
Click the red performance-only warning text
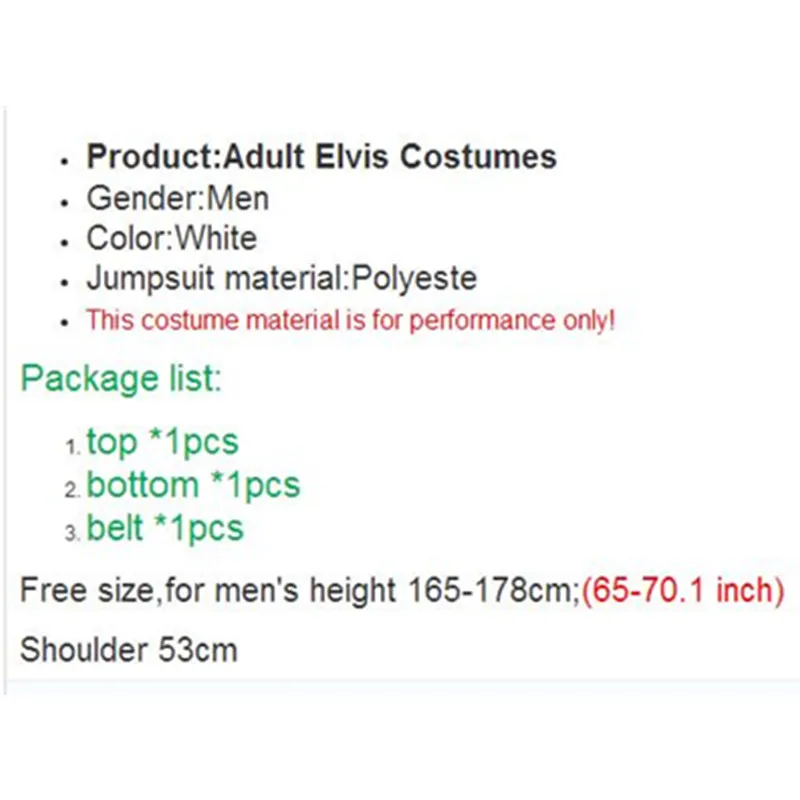pyautogui.click(x=350, y=321)
